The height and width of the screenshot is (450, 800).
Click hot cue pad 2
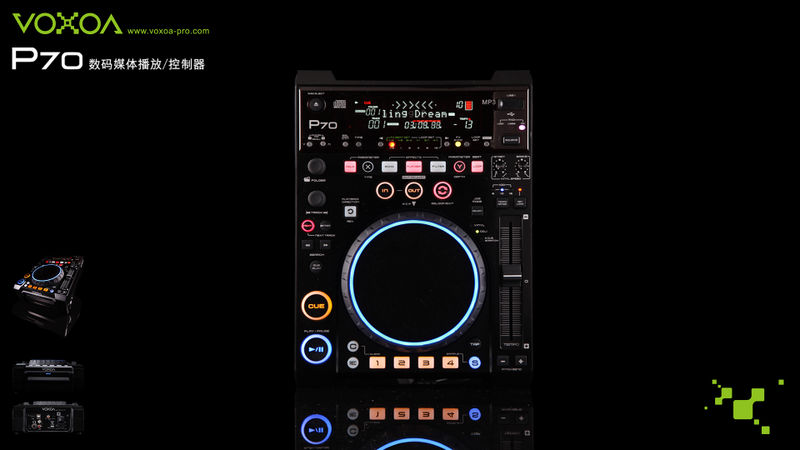(402, 362)
